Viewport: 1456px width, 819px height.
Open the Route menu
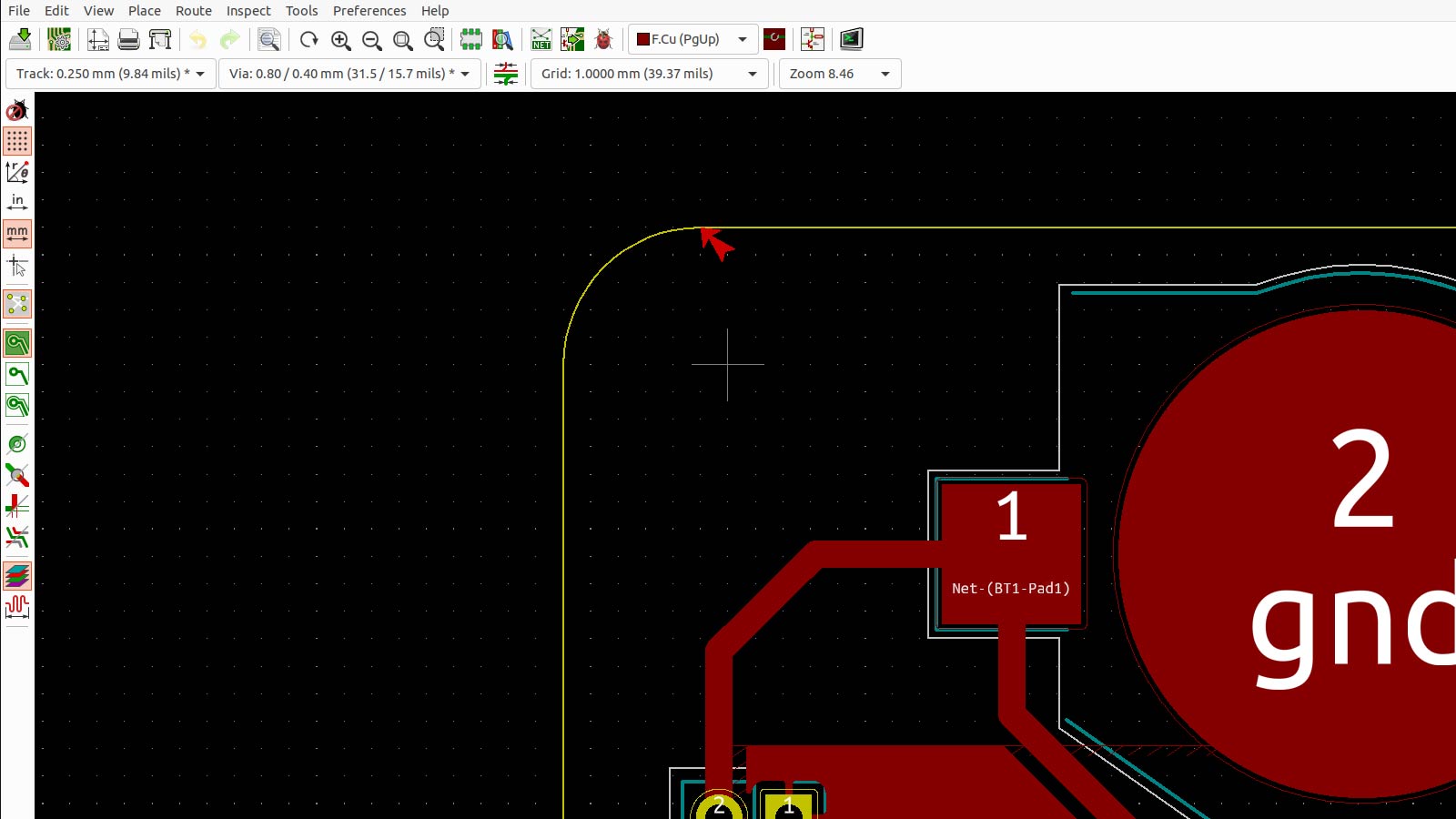click(193, 11)
